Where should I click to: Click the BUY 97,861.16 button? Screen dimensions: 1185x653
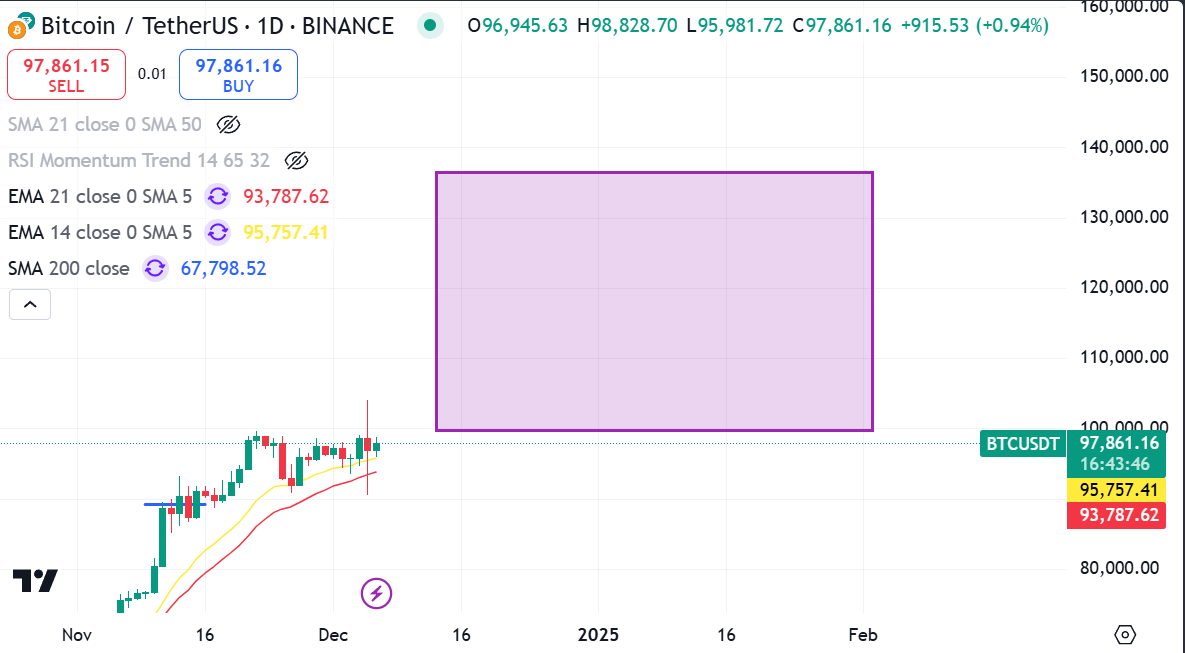(238, 75)
